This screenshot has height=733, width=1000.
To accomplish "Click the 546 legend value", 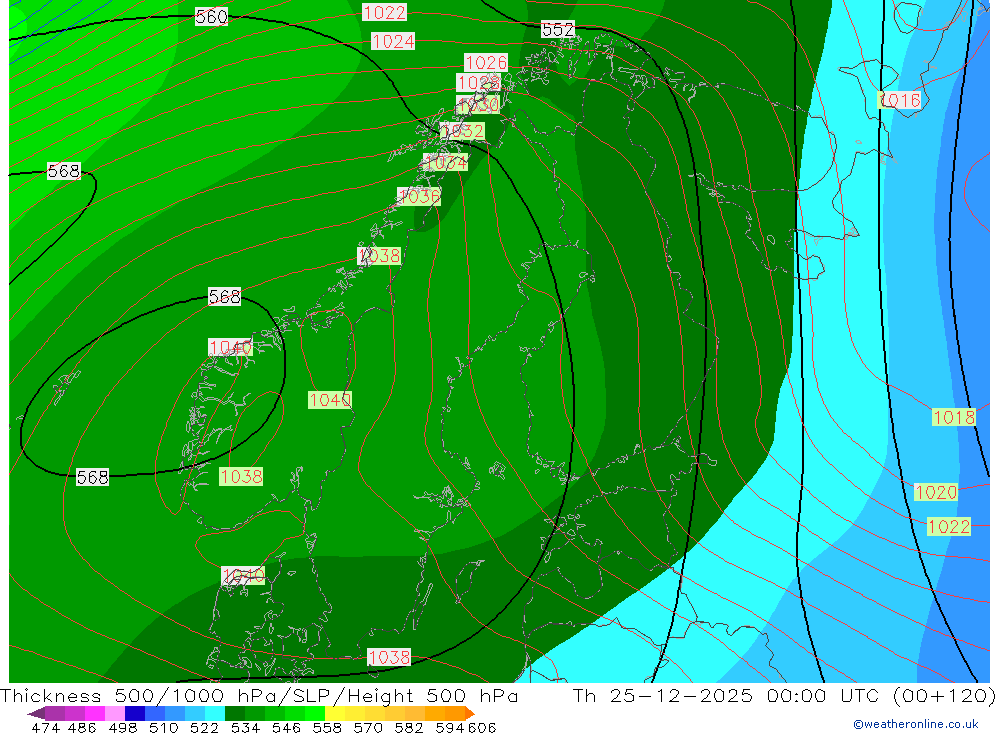I will point(286,727).
